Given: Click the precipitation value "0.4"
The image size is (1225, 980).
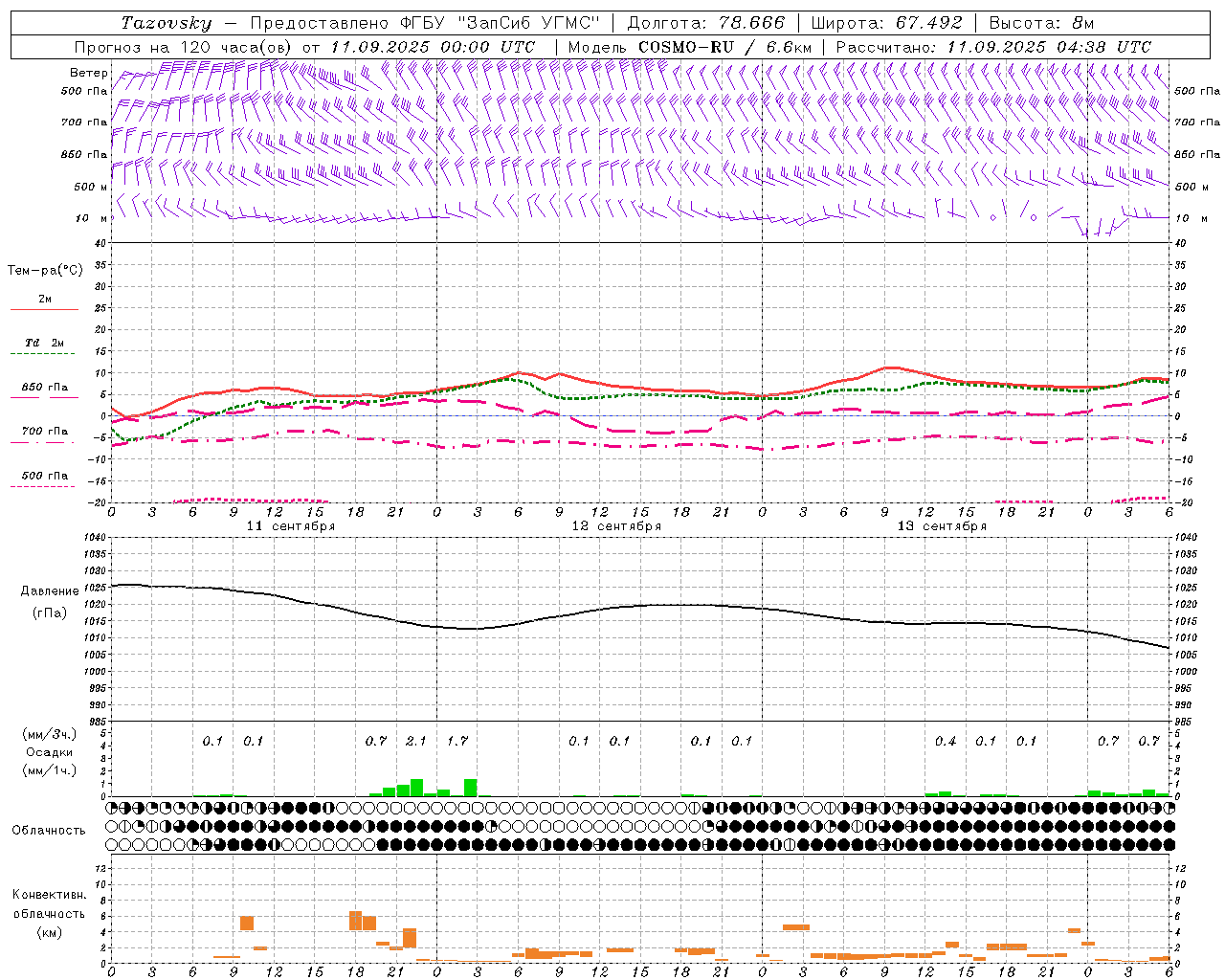Looking at the screenshot, I should (x=946, y=742).
